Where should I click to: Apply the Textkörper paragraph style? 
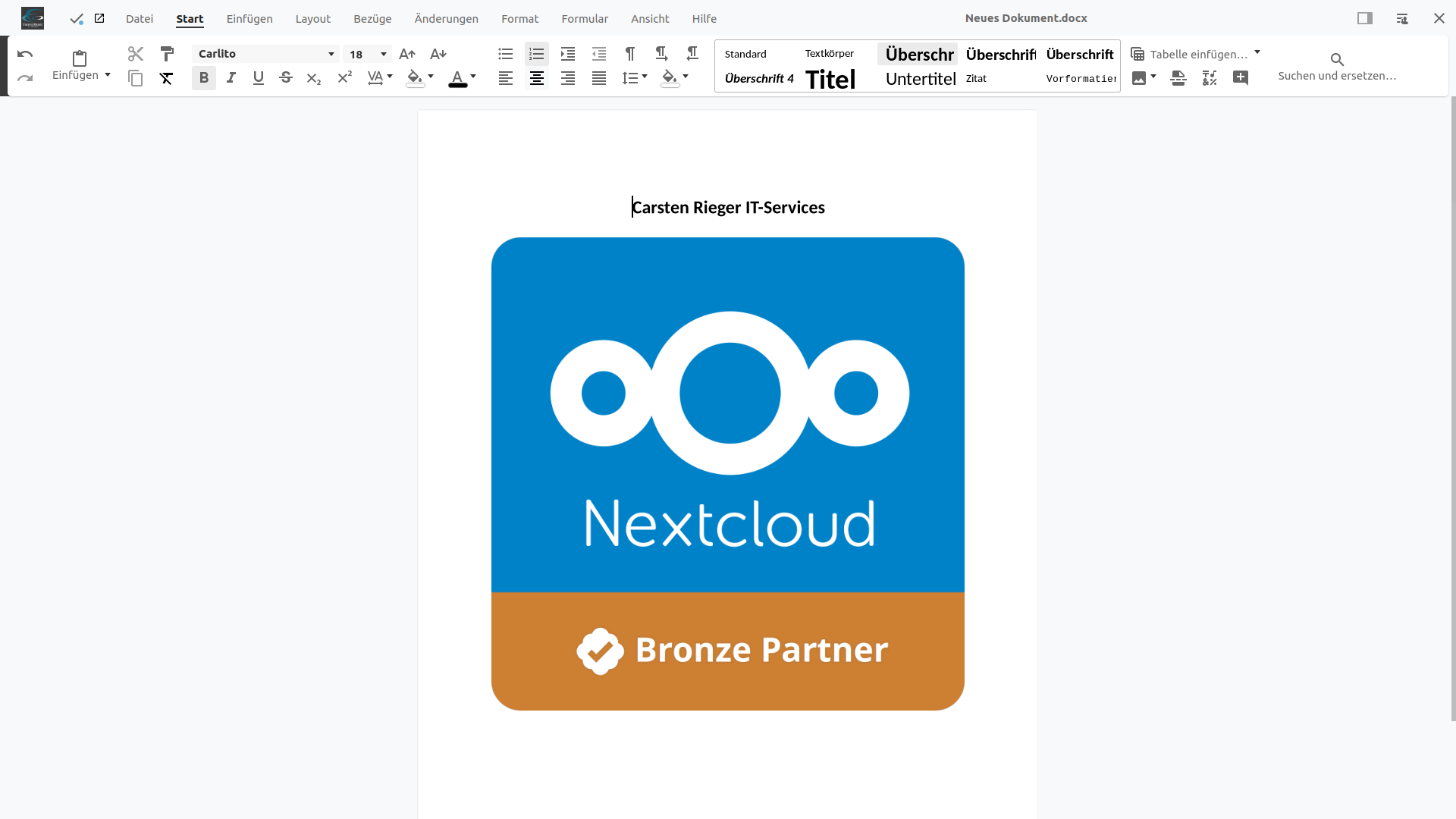click(x=830, y=54)
